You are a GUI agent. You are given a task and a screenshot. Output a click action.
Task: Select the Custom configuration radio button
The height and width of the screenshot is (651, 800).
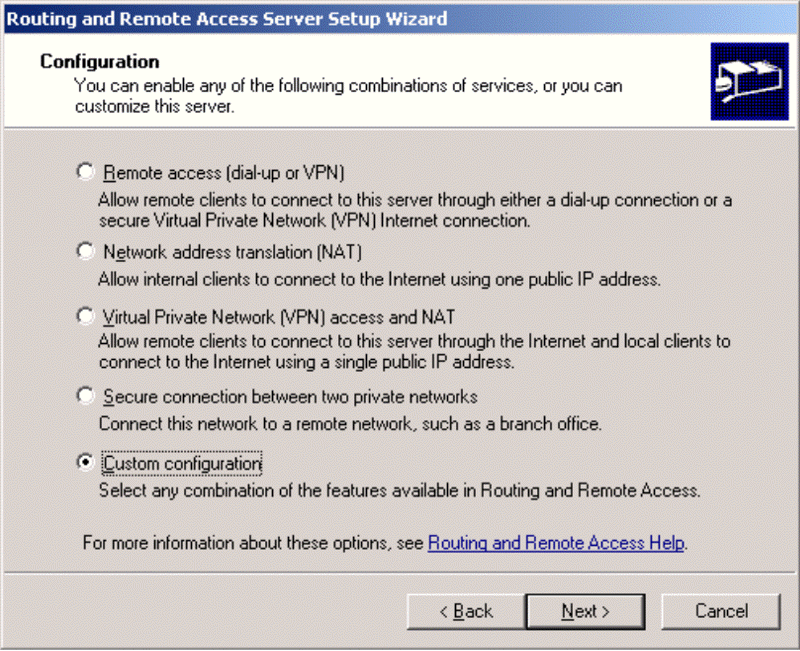click(86, 462)
